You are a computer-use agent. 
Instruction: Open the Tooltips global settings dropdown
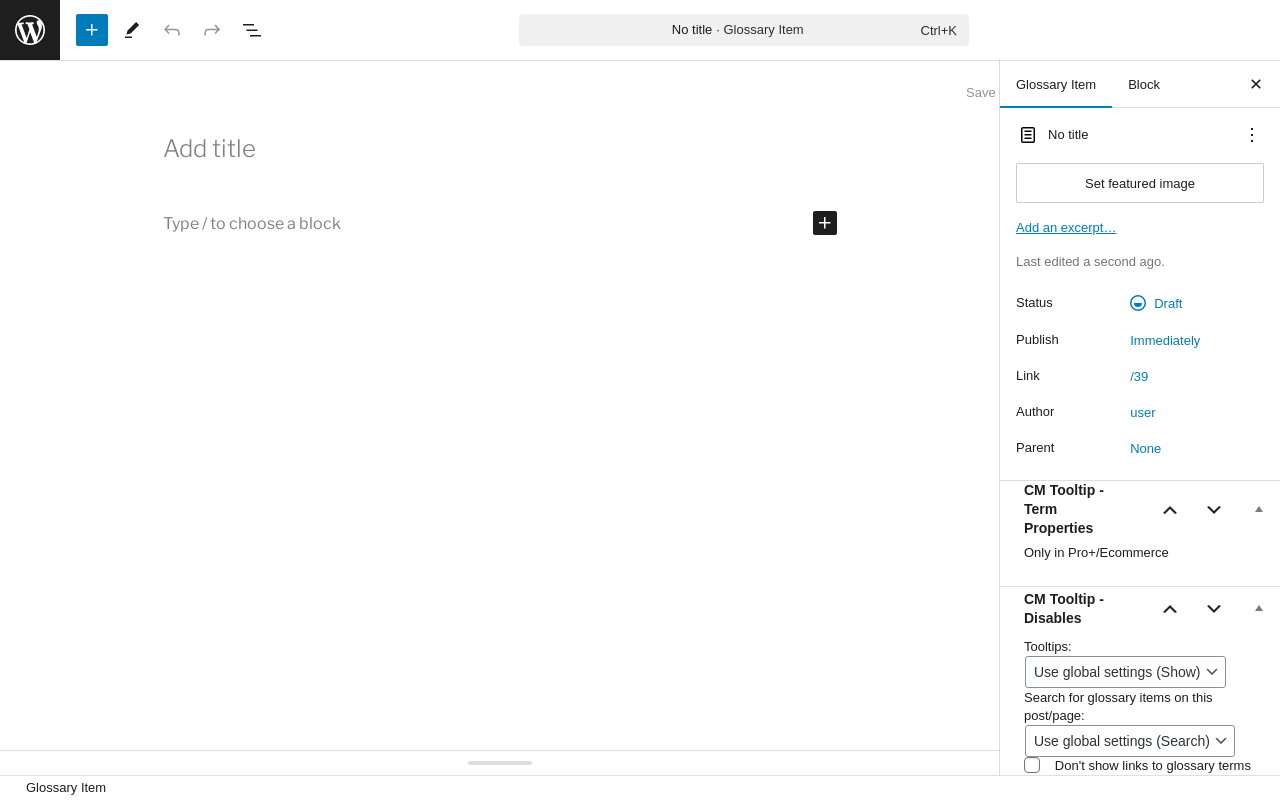coord(1125,672)
